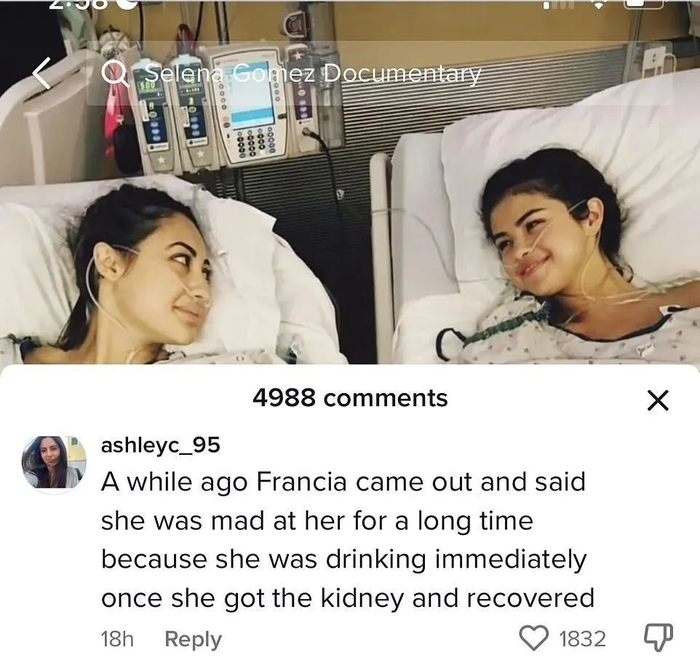Image resolution: width=700 pixels, height=666 pixels.
Task: Tap the 18h timestamp
Action: 117,639
